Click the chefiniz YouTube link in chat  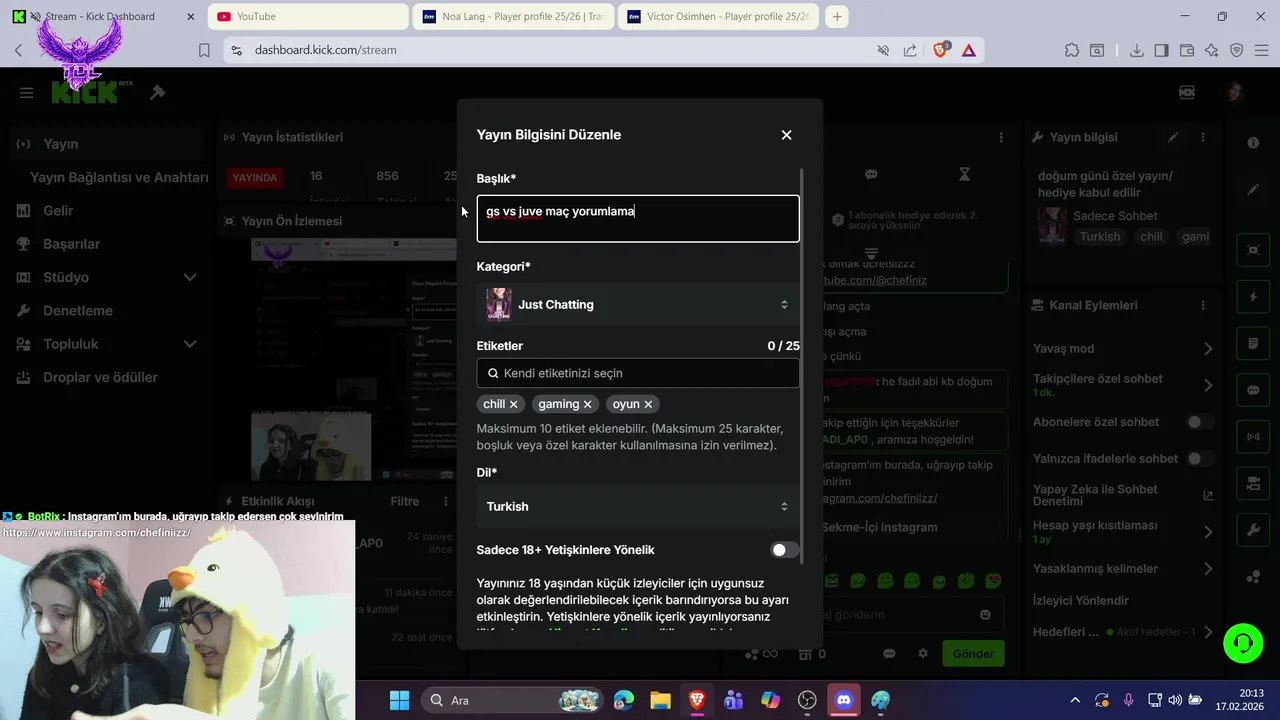click(x=875, y=280)
